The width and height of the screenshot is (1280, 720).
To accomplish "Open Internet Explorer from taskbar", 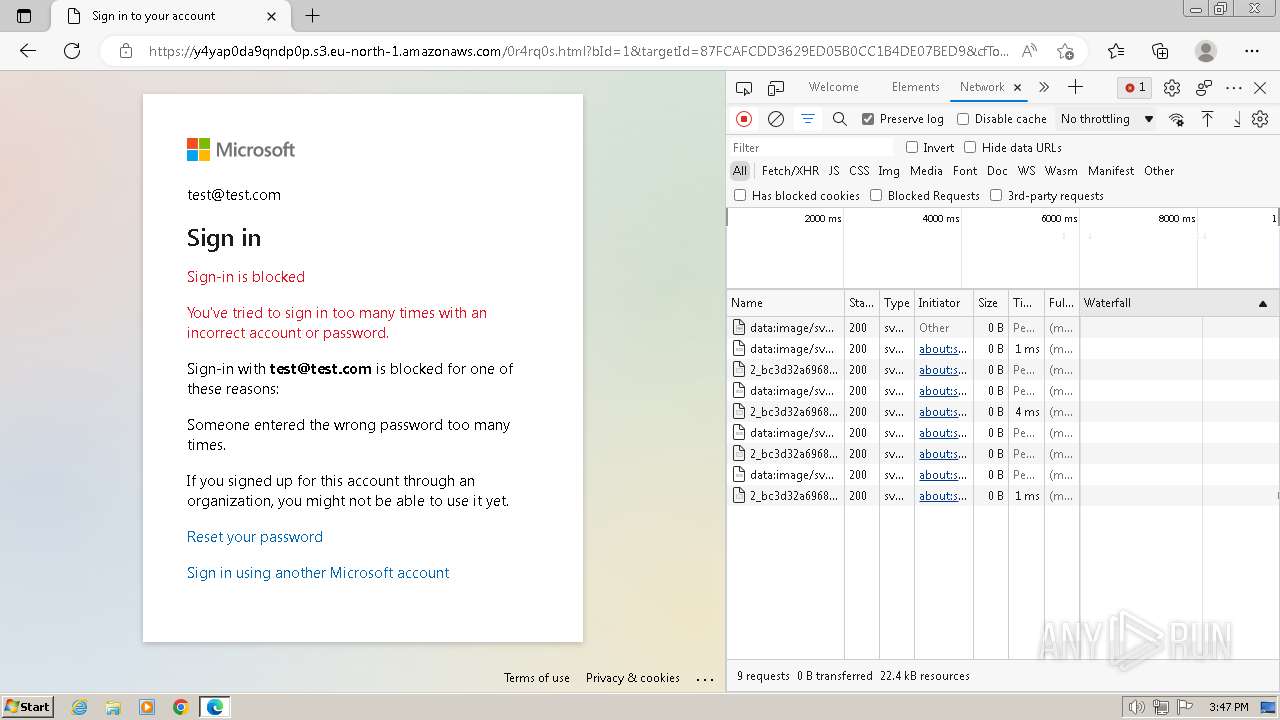I will tap(79, 707).
